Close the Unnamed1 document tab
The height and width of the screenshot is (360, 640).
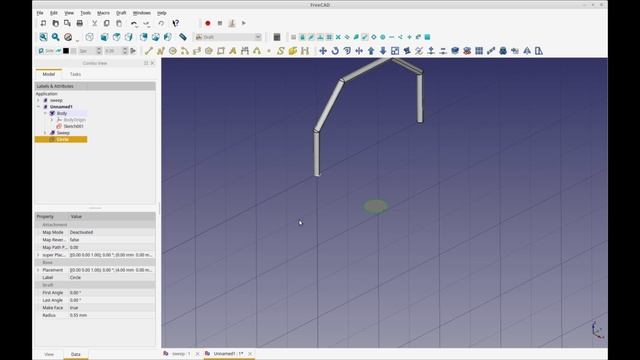coord(250,353)
